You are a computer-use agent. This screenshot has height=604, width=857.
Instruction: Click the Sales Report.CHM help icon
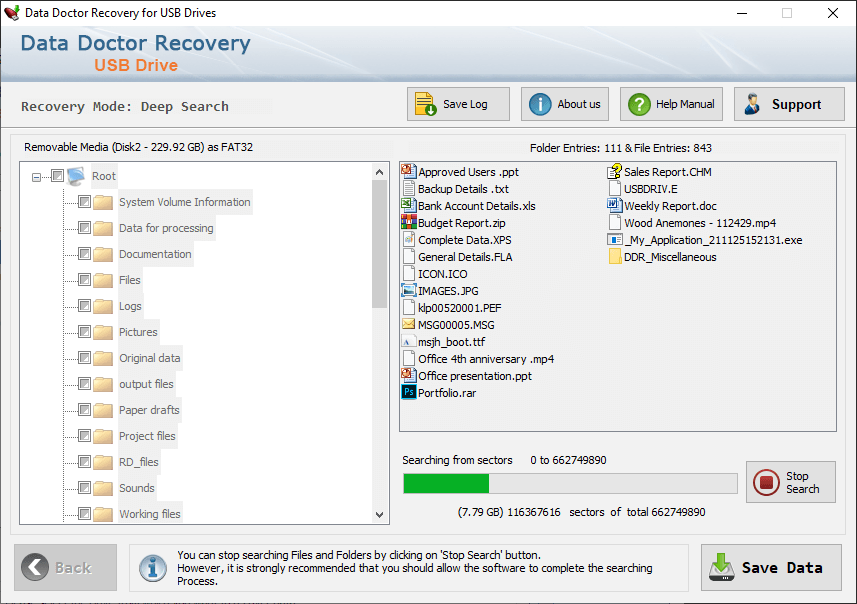pos(614,172)
